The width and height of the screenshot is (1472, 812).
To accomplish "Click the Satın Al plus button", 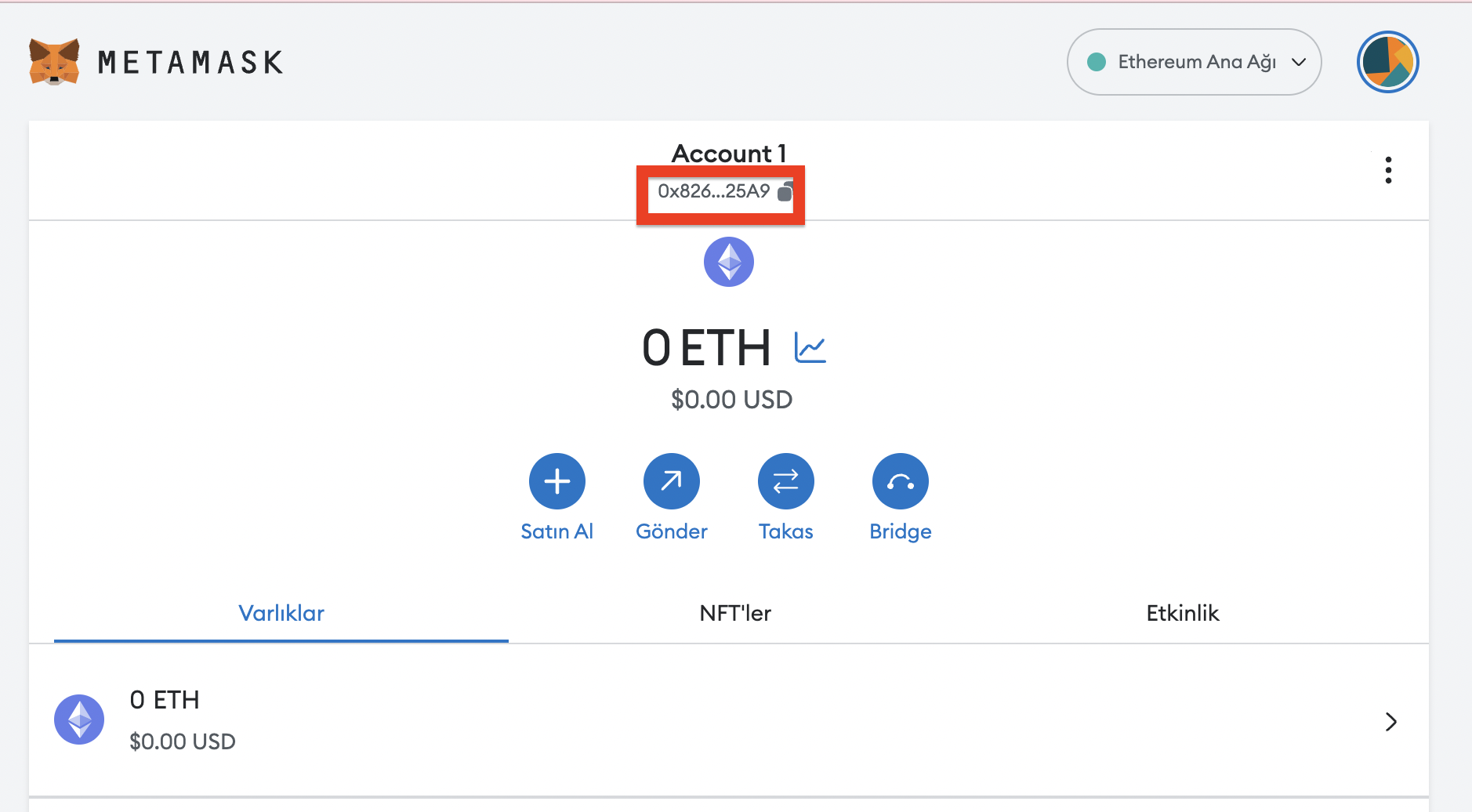I will coord(557,481).
